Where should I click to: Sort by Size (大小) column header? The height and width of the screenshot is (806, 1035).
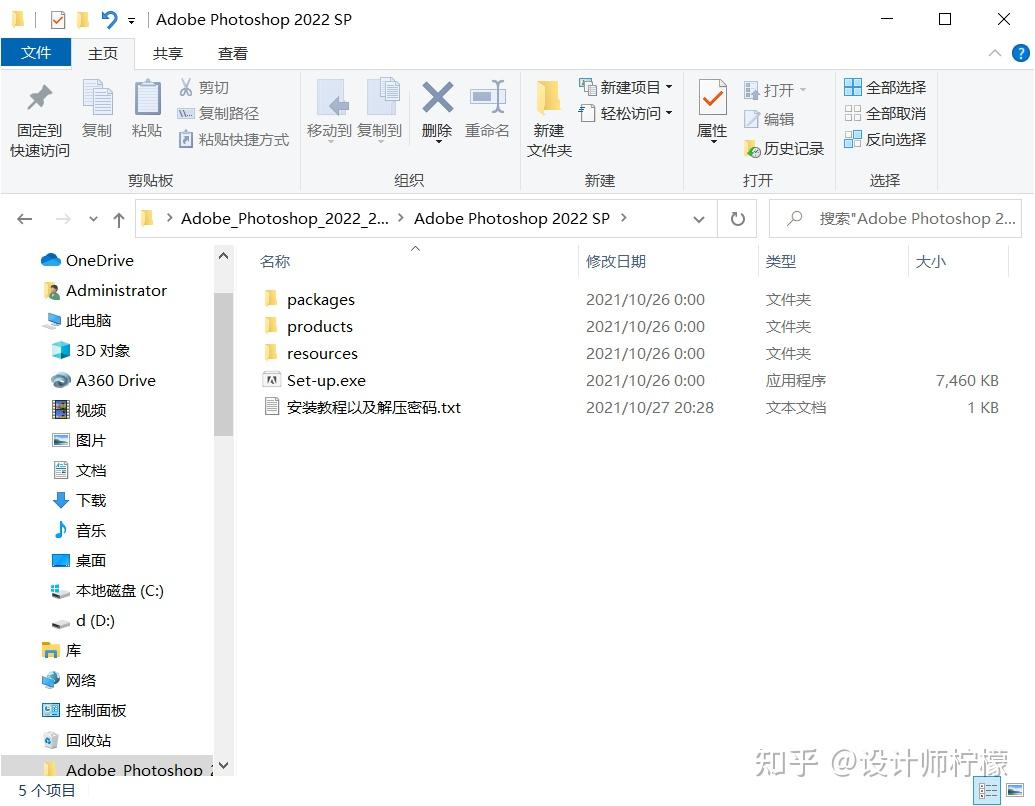(930, 261)
